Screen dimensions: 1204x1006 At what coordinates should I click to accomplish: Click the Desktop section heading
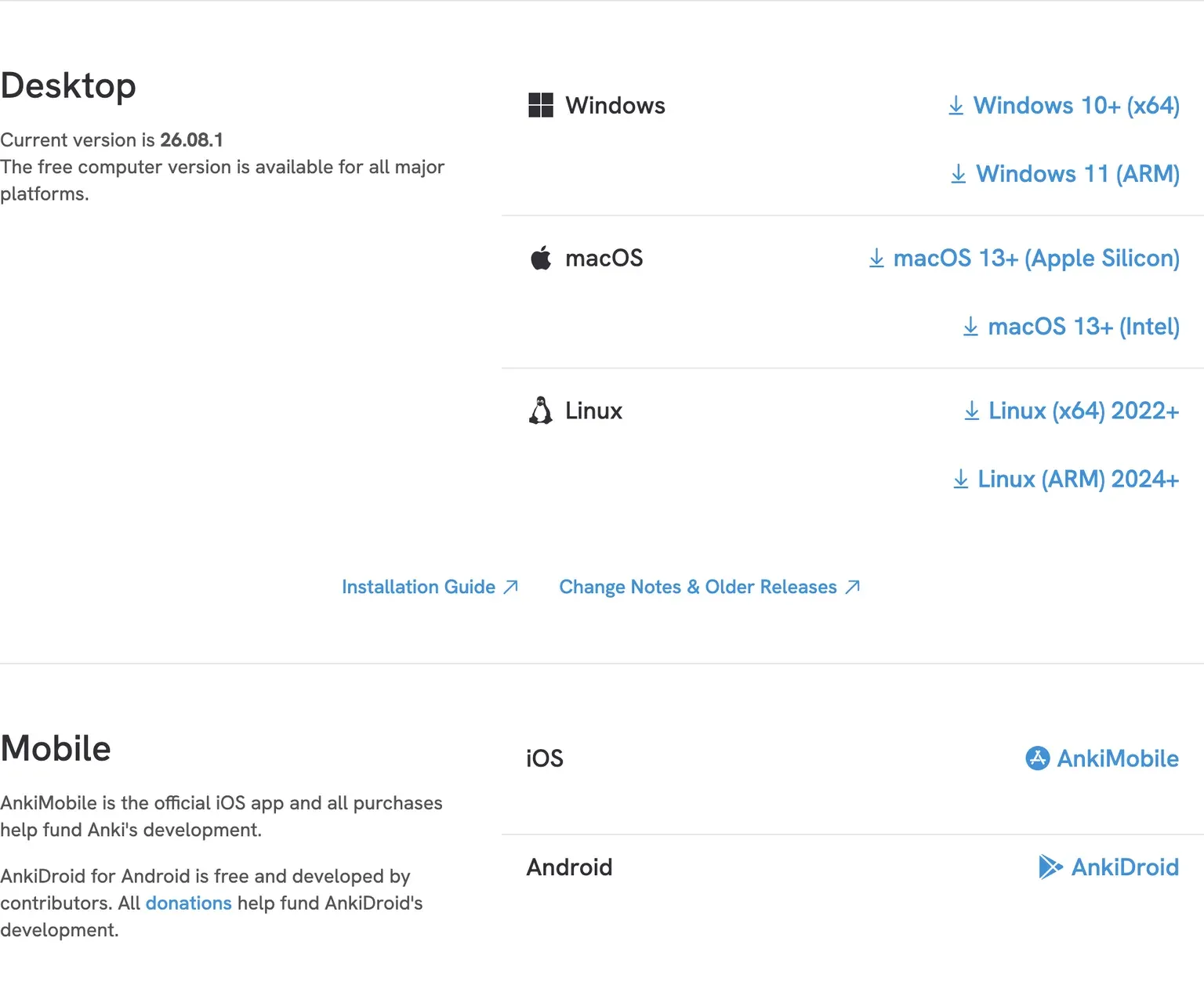68,85
